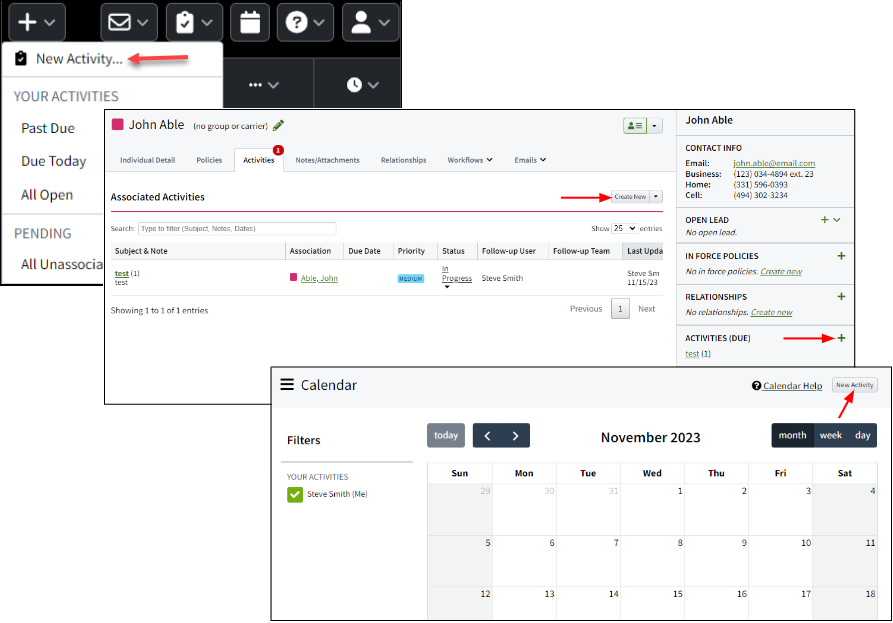
Task: Select page 1 in pagination
Action: [620, 309]
